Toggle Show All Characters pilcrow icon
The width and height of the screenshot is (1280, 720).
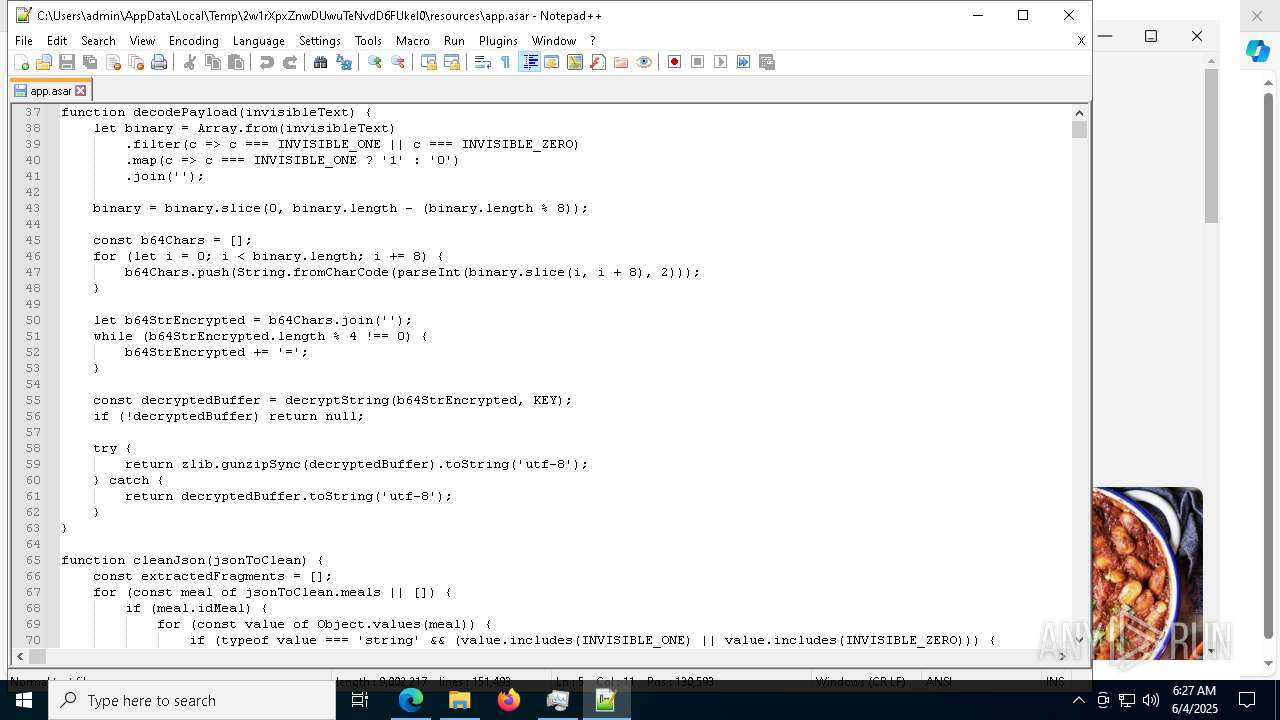click(x=506, y=62)
